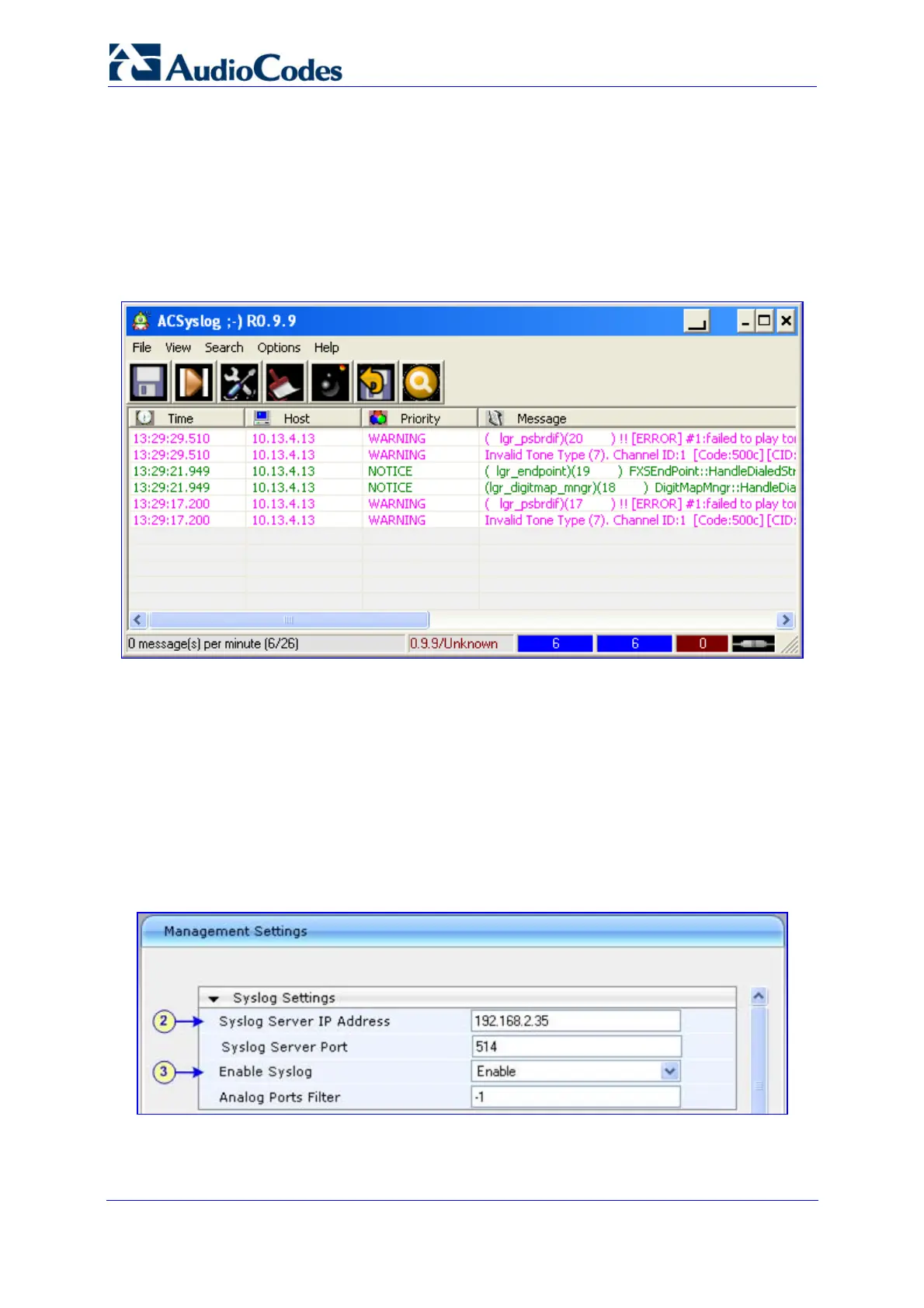Sort by the Priority column header
924x1308 pixels.
pos(420,418)
